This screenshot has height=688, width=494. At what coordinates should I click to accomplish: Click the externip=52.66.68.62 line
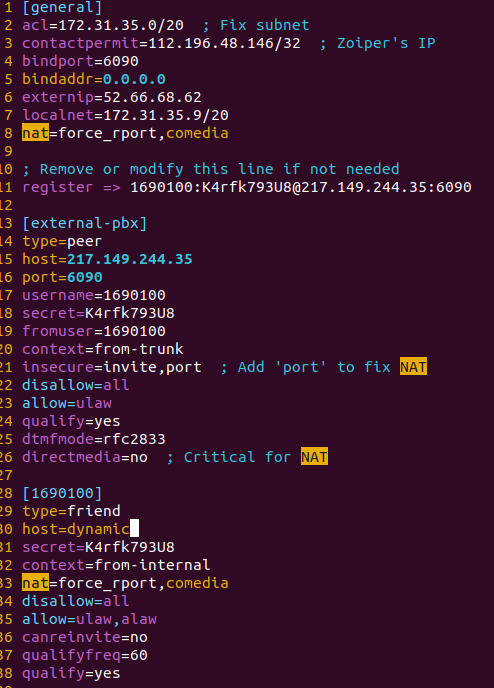[112, 97]
